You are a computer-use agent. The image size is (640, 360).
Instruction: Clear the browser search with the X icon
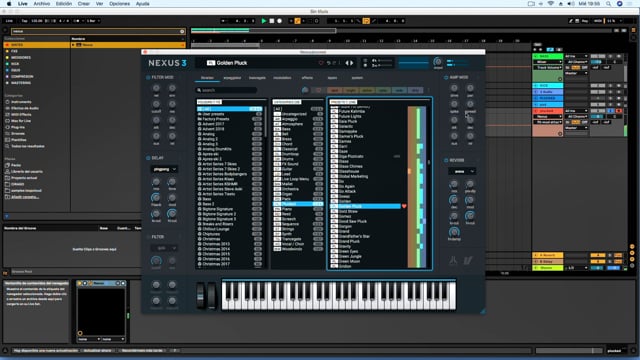(182, 31)
